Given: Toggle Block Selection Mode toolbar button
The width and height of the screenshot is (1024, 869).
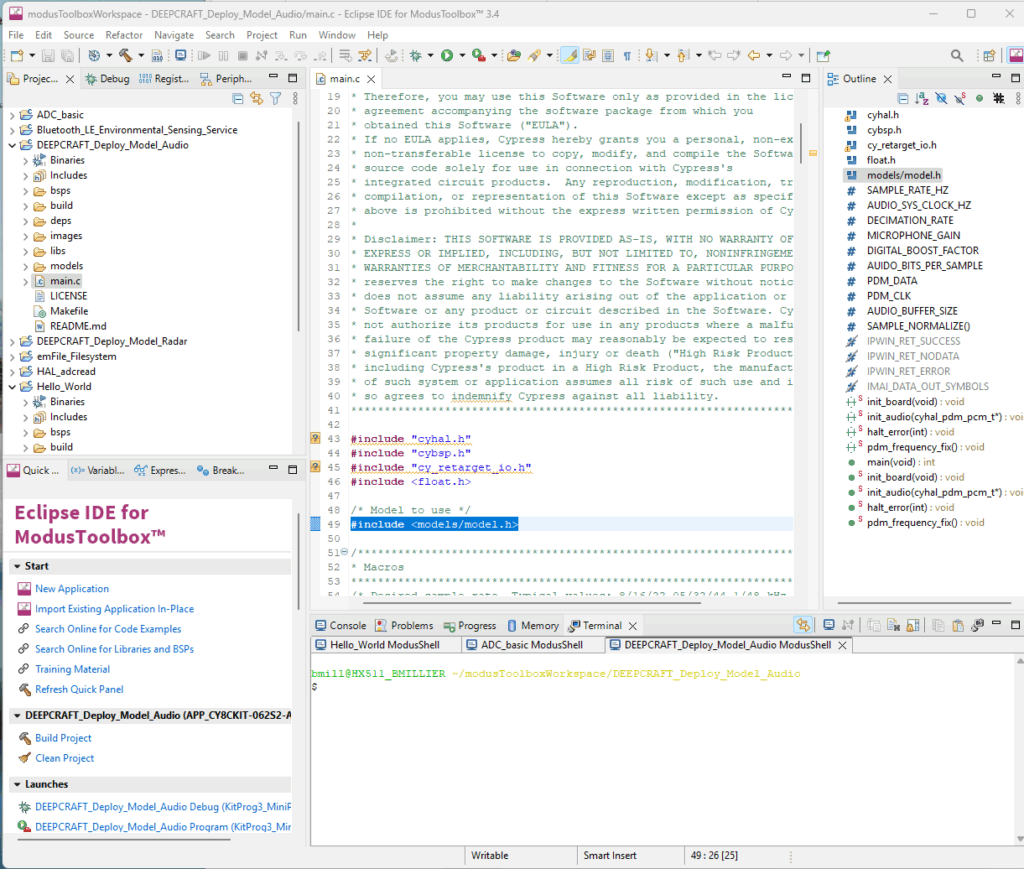Looking at the screenshot, I should [x=607, y=55].
